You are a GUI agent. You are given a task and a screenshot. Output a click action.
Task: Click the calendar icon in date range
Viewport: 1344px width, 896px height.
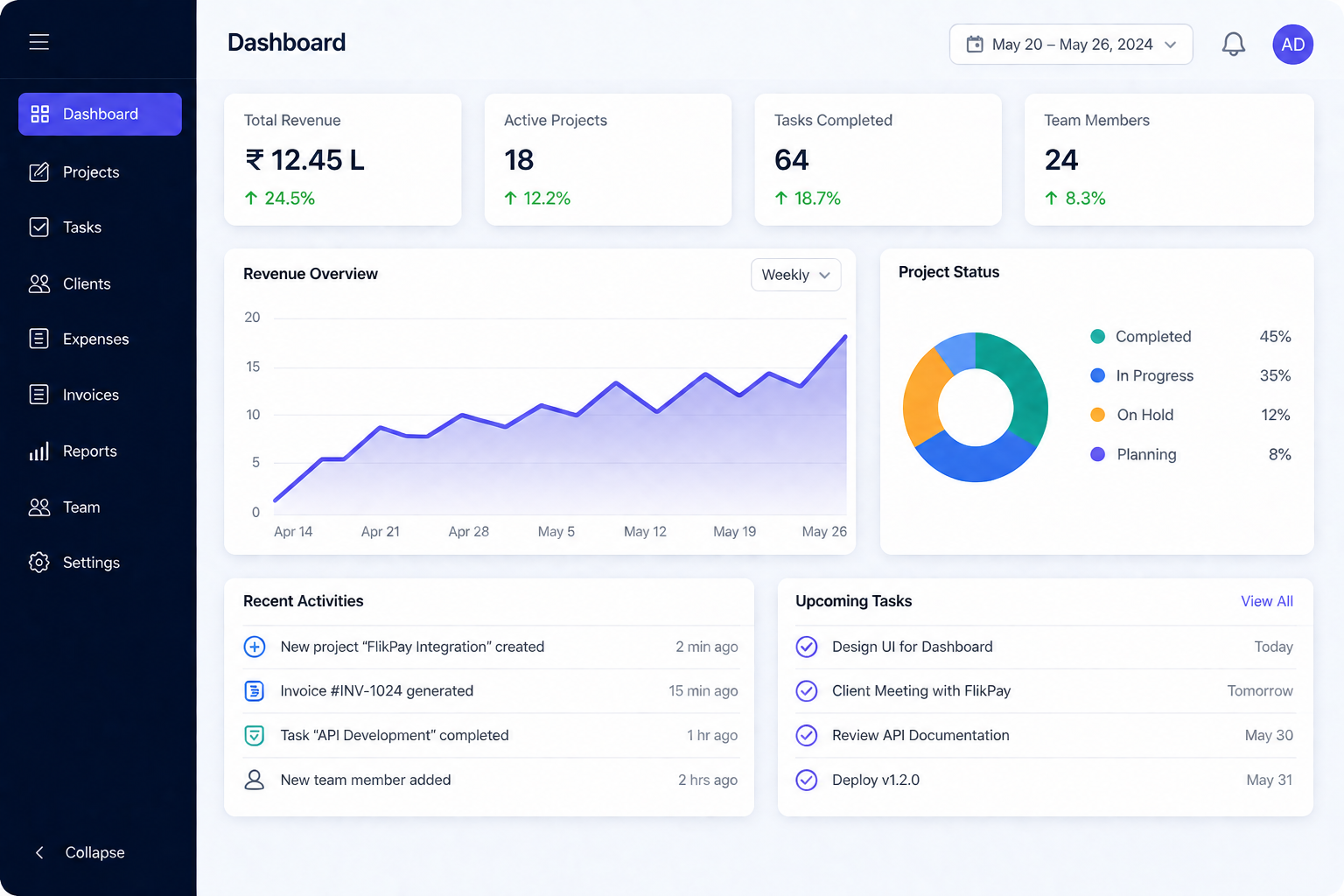975,45
